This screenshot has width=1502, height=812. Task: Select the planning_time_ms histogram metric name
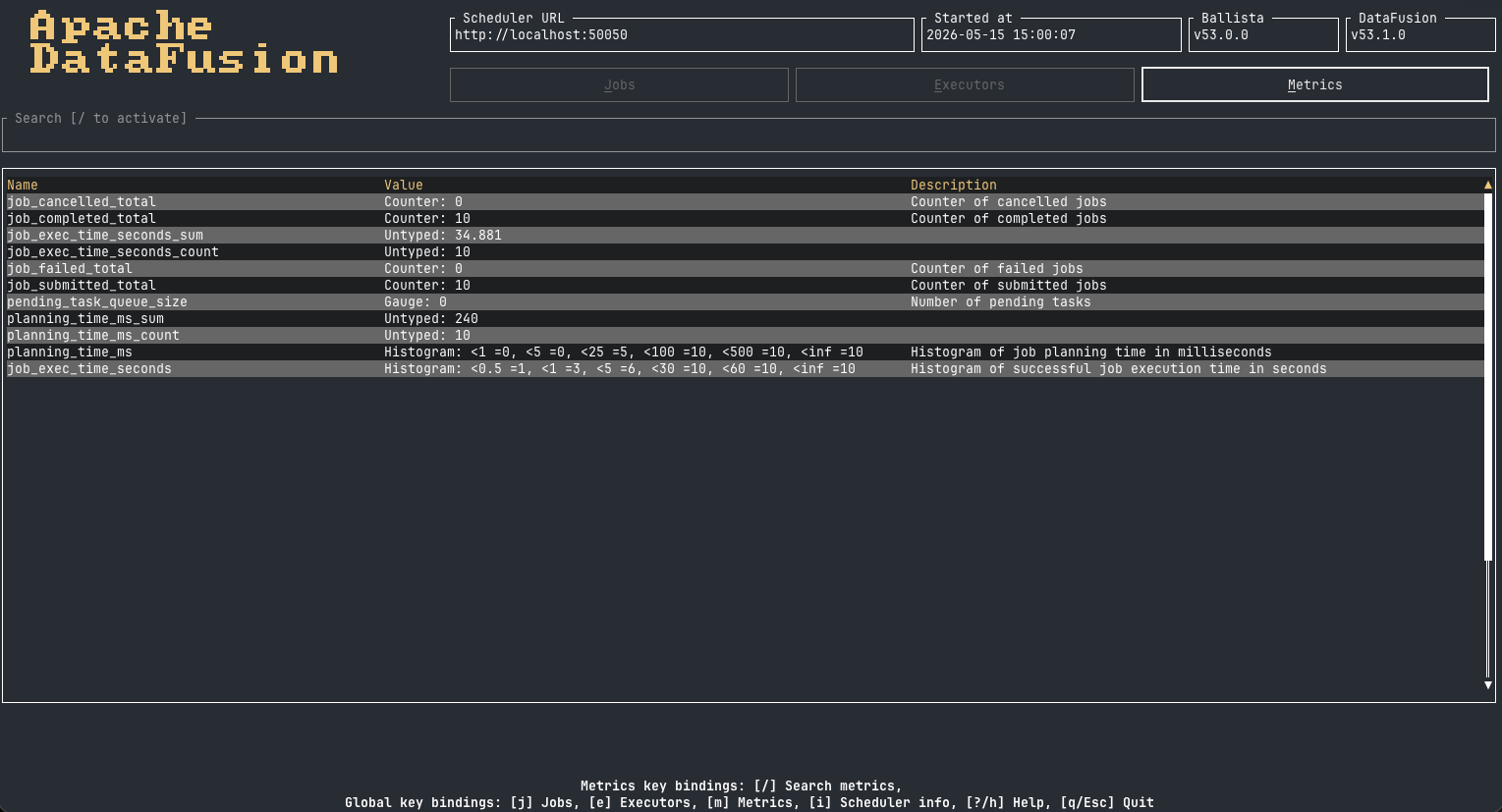pyautogui.click(x=70, y=352)
